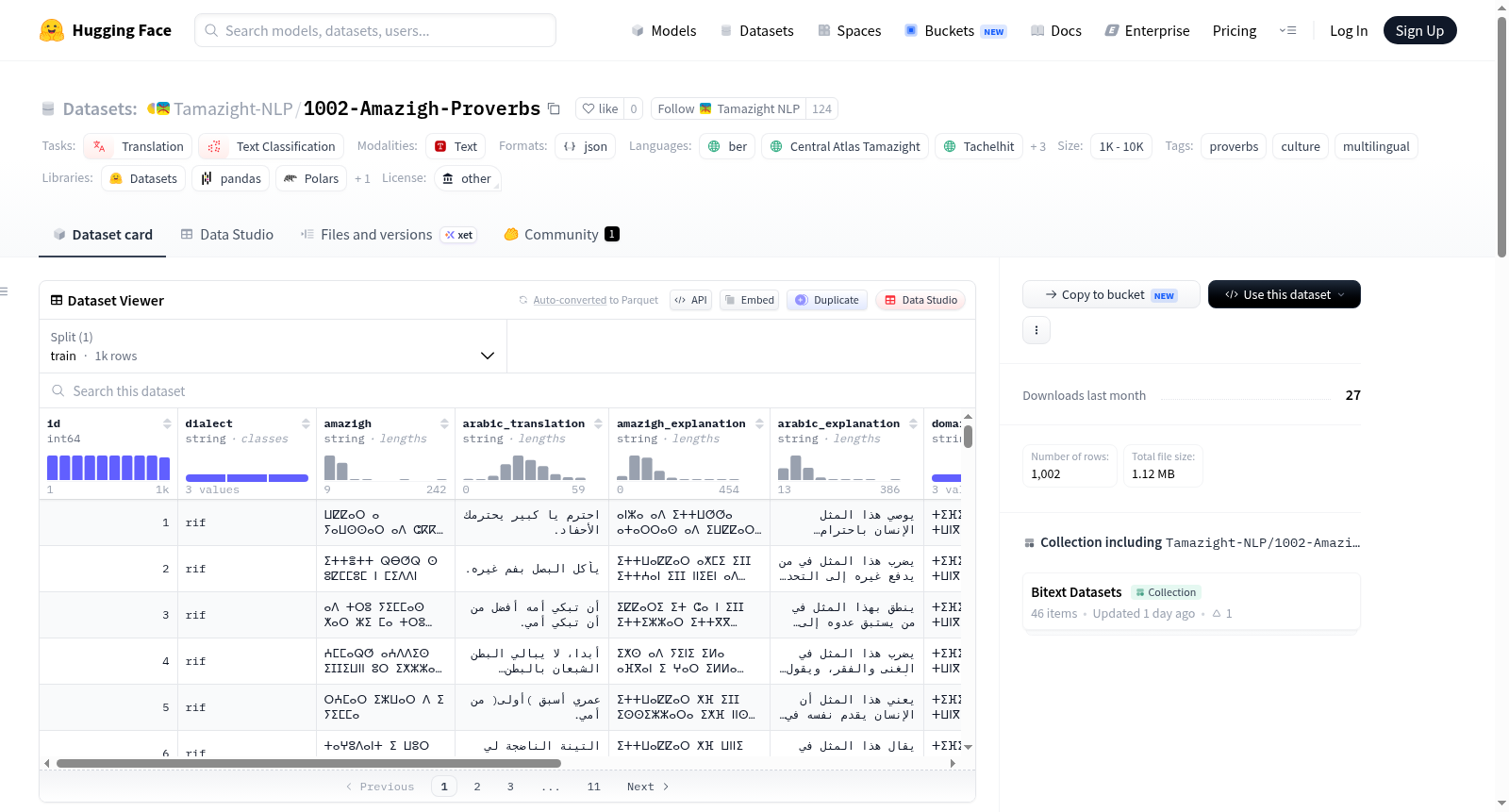The height and width of the screenshot is (812, 1509).
Task: Sort by the id column arrows
Action: (167, 423)
